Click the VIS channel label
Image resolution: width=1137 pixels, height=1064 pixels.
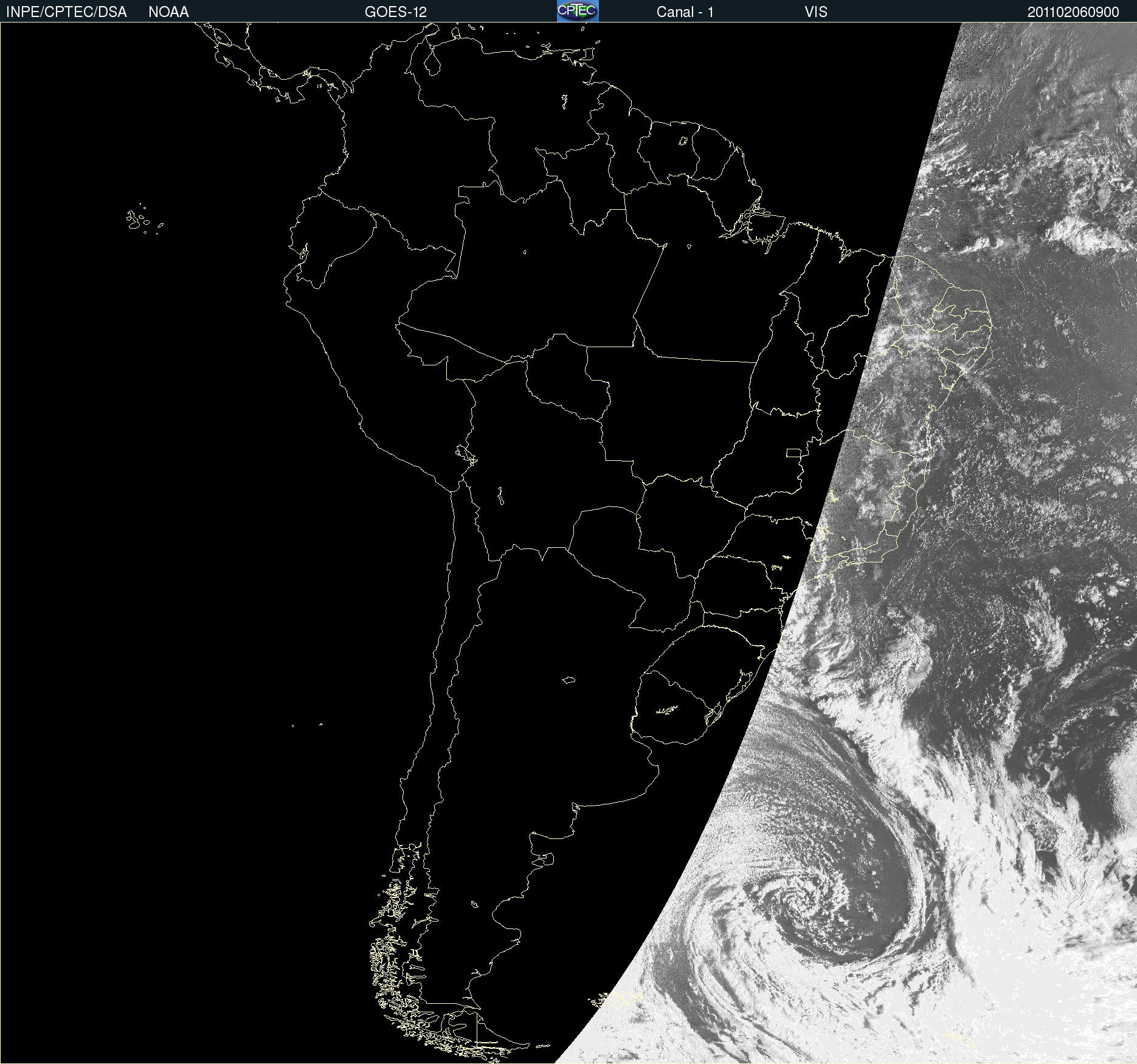815,12
